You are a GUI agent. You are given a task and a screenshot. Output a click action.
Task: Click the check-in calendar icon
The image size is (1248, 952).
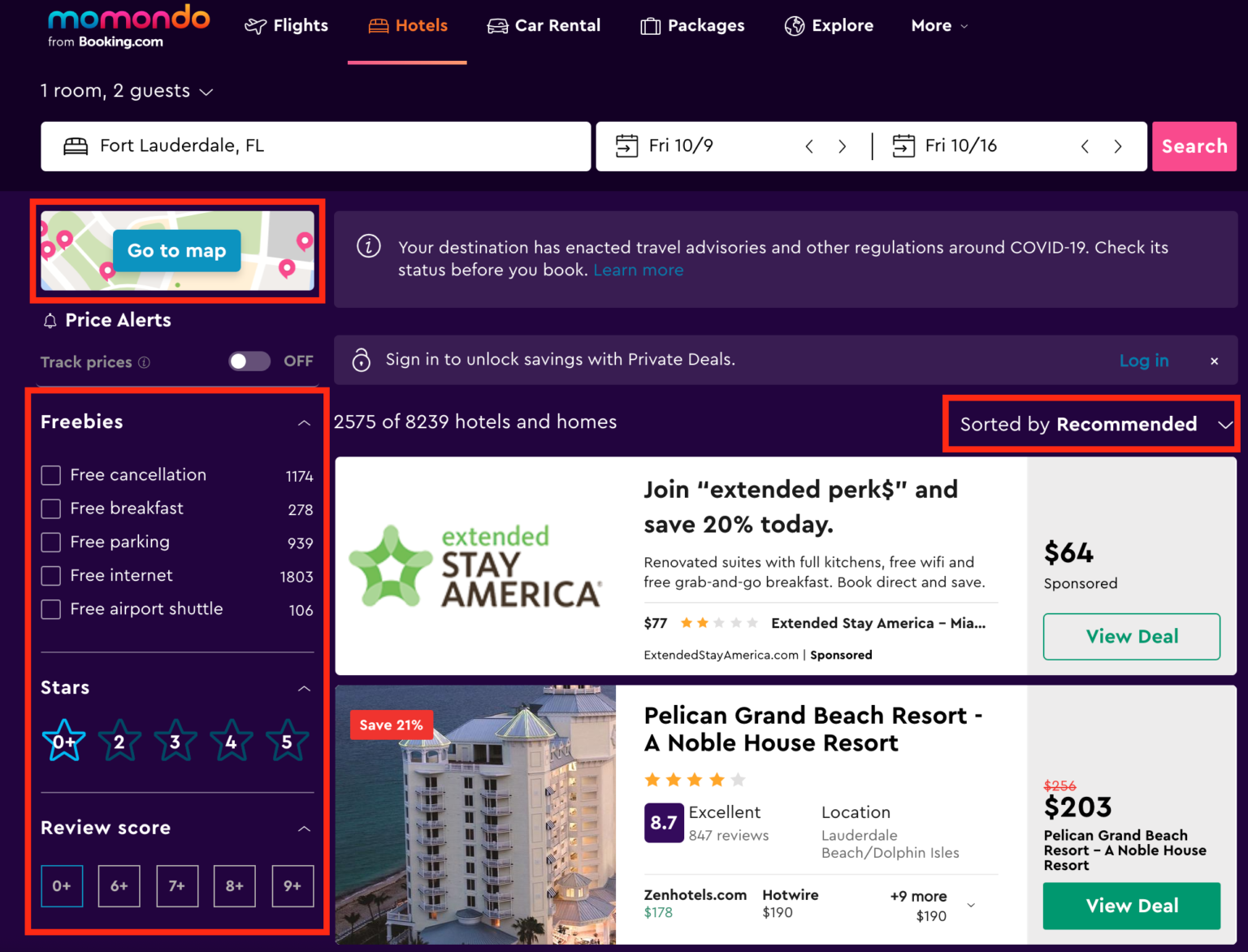coord(626,146)
